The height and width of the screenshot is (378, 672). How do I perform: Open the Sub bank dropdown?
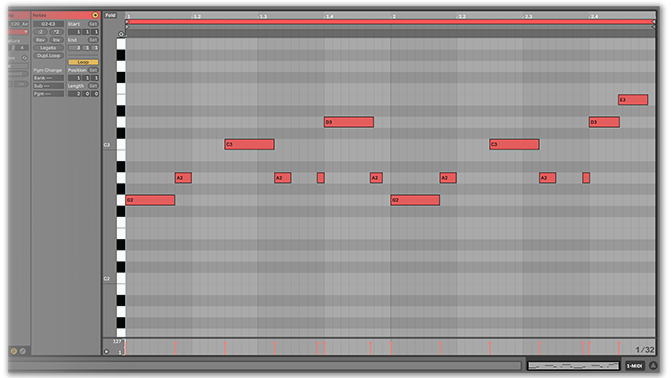(48, 86)
